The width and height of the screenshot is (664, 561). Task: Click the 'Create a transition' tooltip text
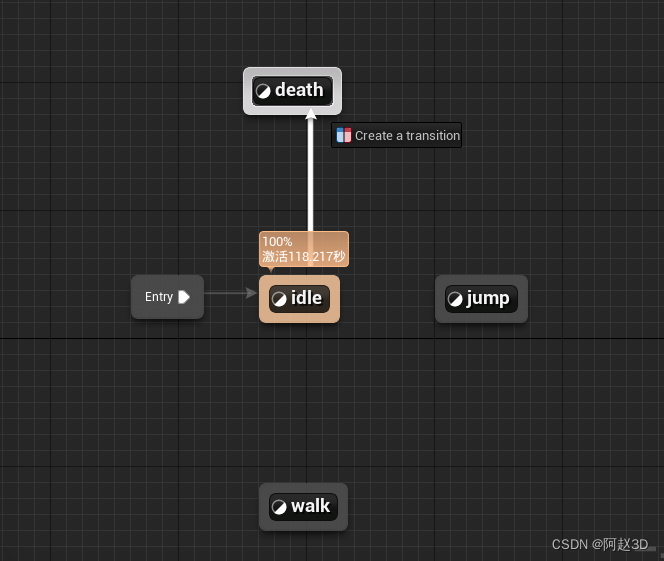[407, 135]
